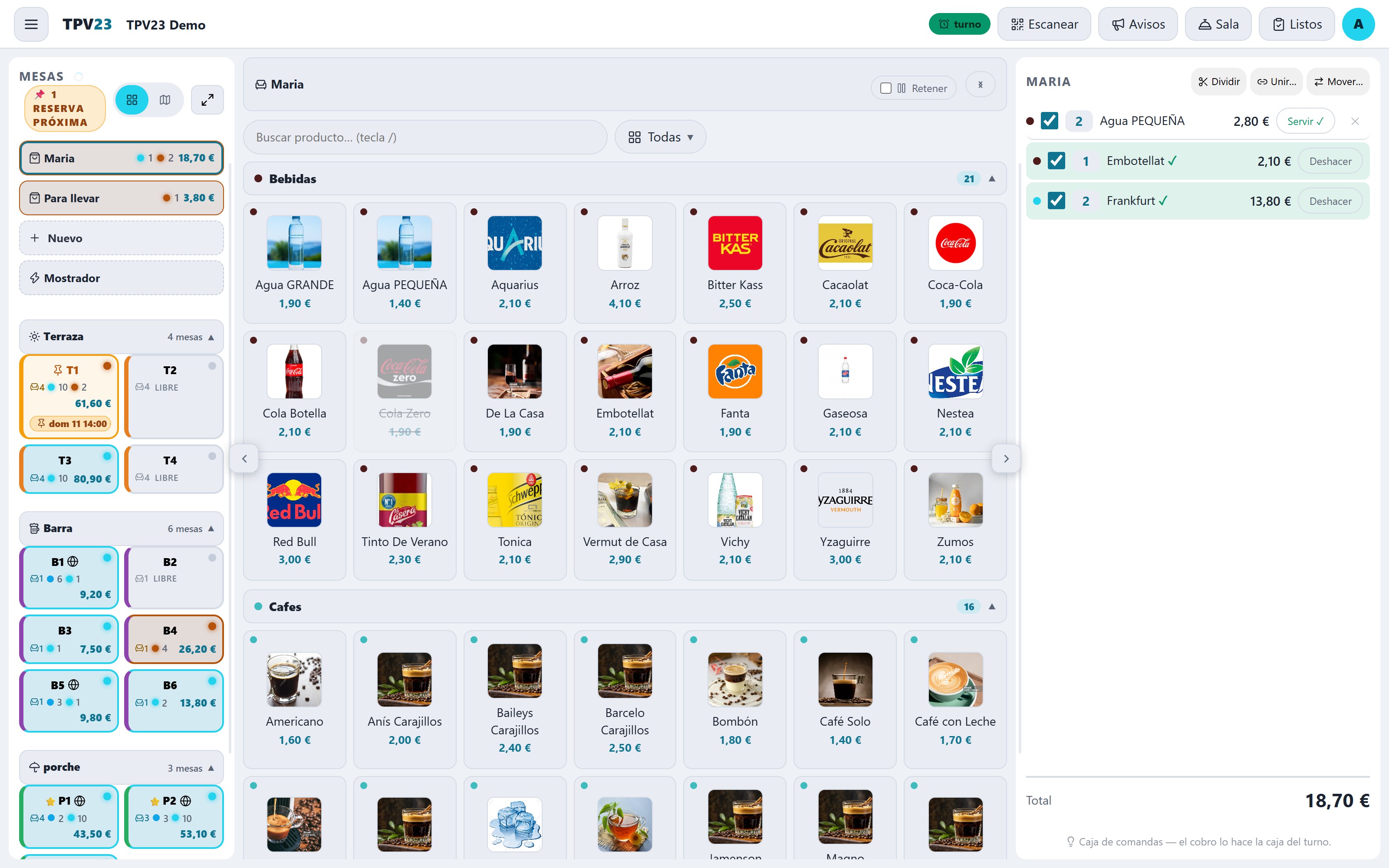Pick the Café con Leche item
This screenshot has width=1389, height=868.
[x=955, y=699]
